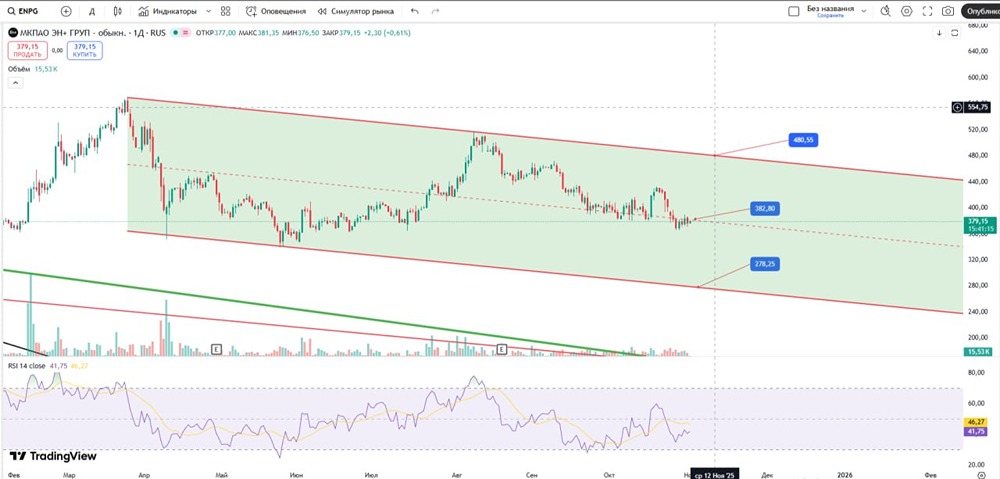Open the quick search magnifier icon
The height and width of the screenshot is (479, 1000).
[x=885, y=11]
